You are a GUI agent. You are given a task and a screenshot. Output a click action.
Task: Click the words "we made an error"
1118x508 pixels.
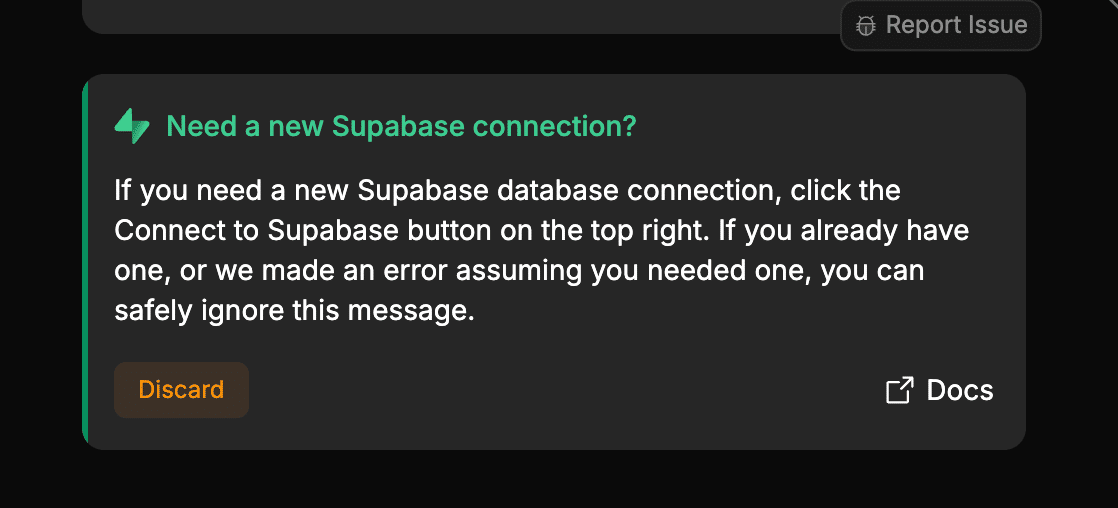point(296,271)
